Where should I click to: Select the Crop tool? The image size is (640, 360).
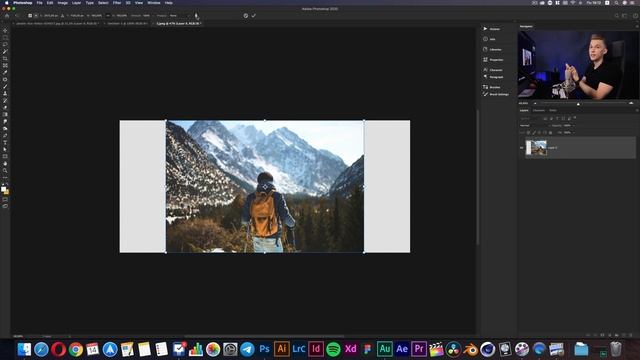click(5, 58)
